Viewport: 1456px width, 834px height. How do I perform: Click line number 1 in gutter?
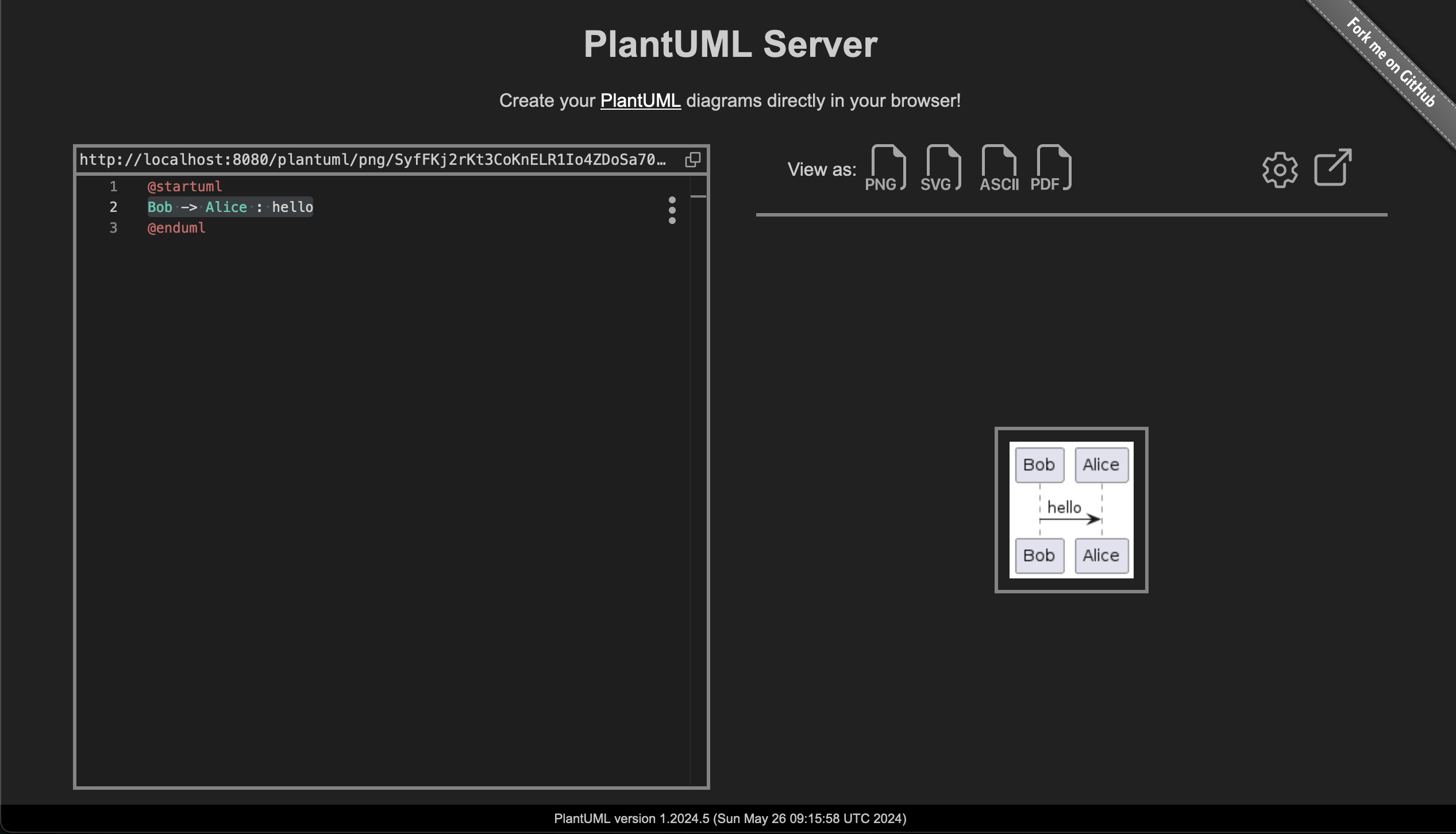[114, 187]
